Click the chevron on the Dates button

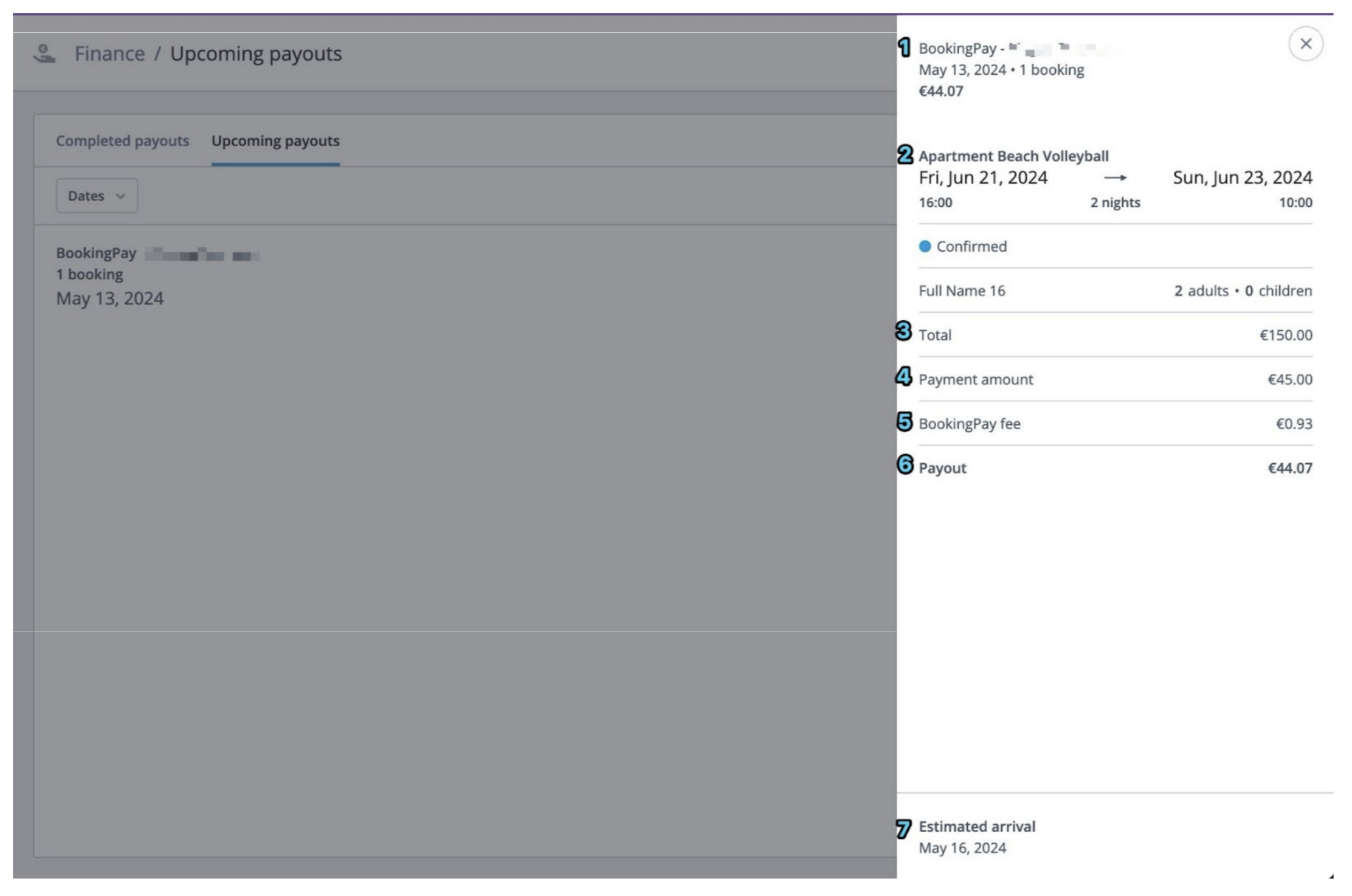pyautogui.click(x=120, y=196)
